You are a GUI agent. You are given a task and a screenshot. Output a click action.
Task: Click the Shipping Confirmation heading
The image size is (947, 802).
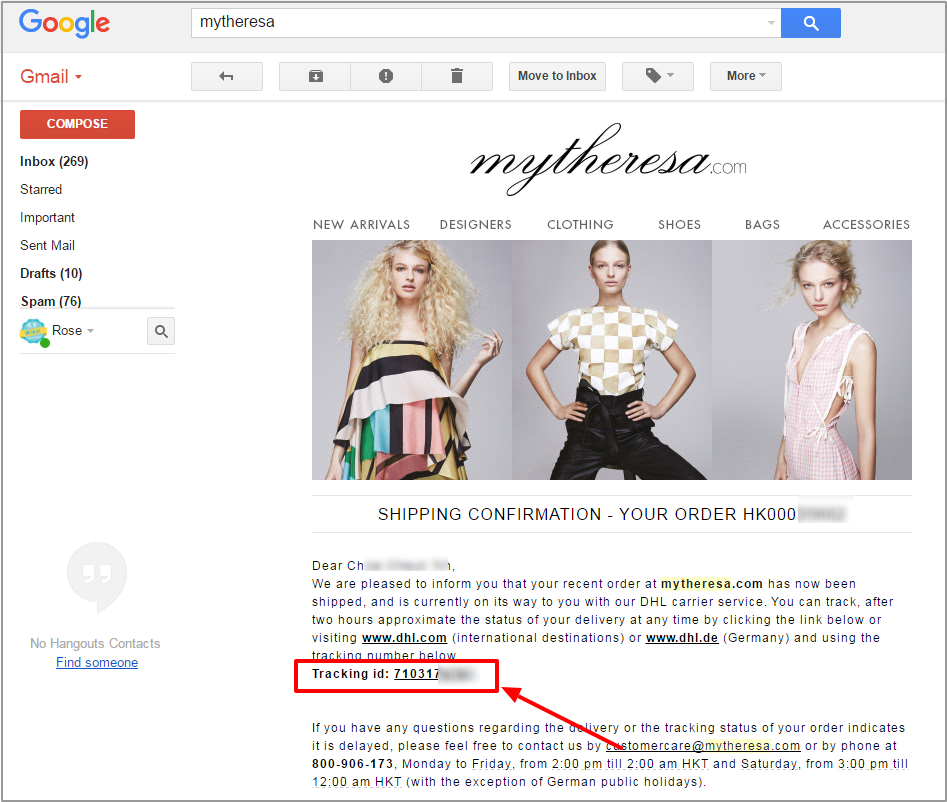click(x=611, y=515)
